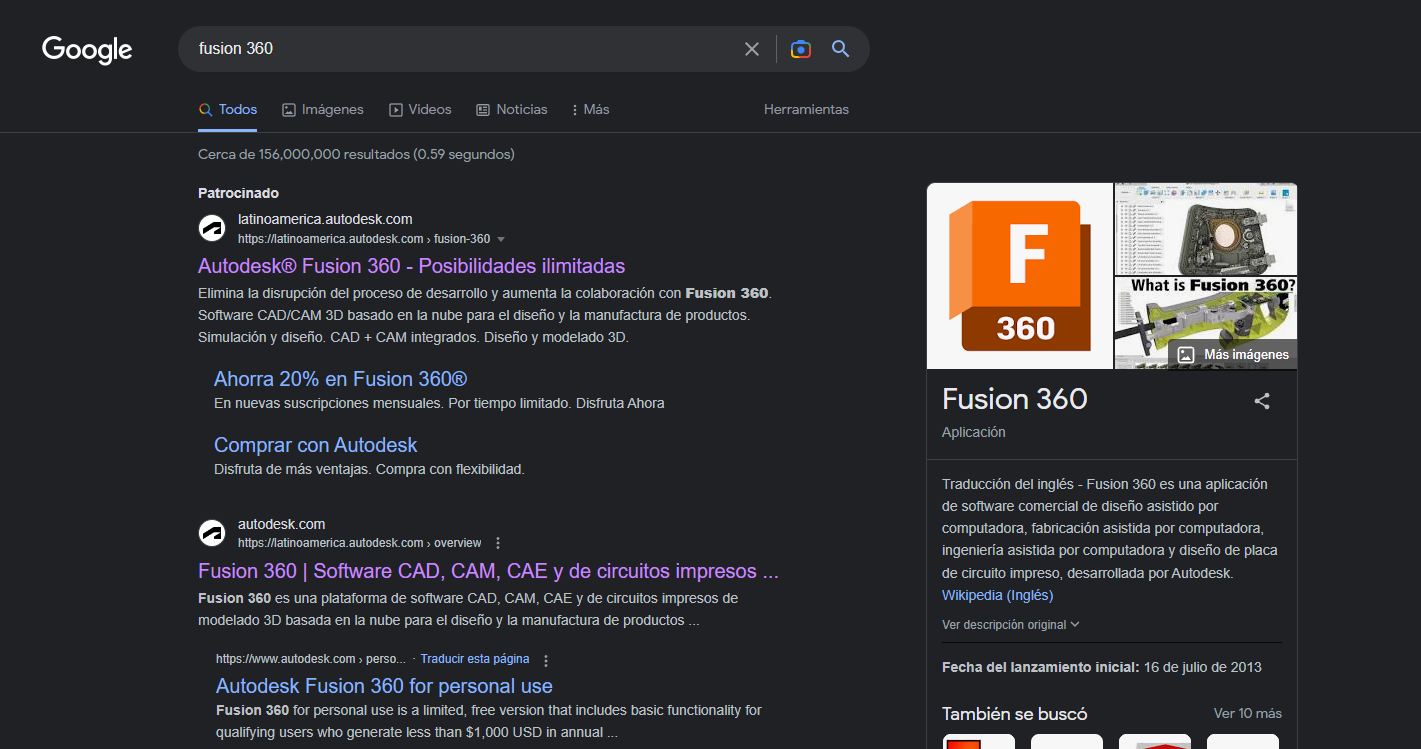Open Comprar con Autodesk link
This screenshot has height=749, width=1421.
click(x=315, y=445)
